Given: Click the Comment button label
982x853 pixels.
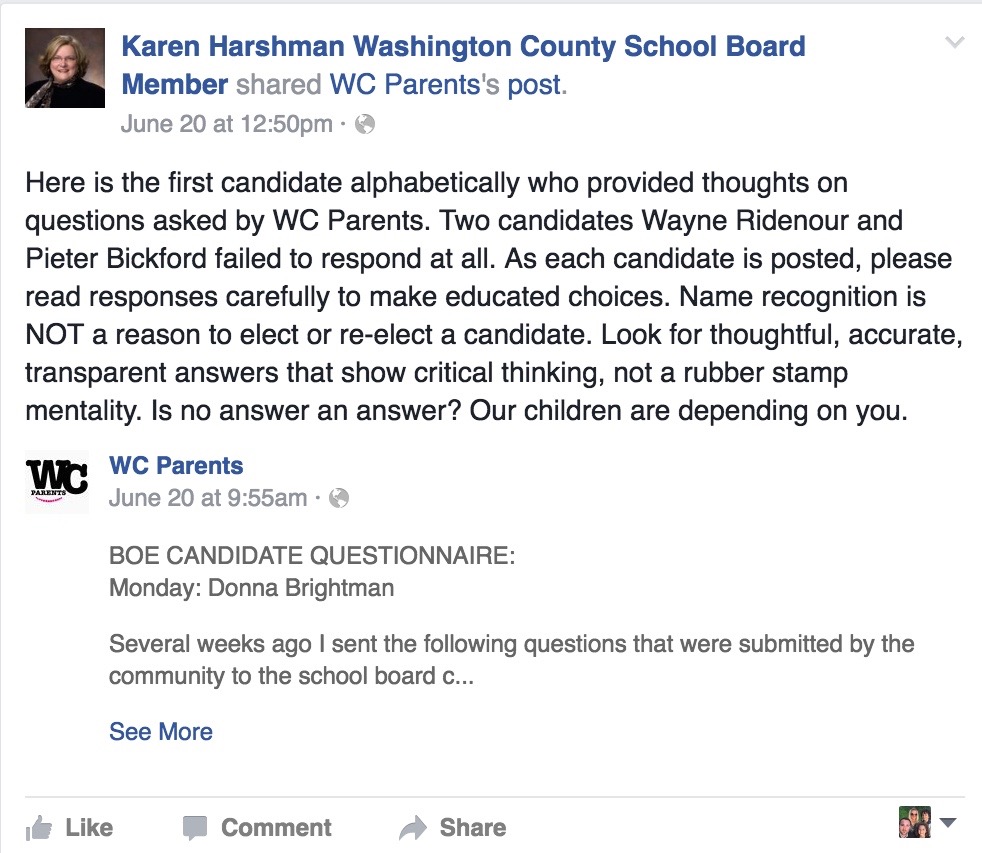Looking at the screenshot, I should click(x=276, y=827).
